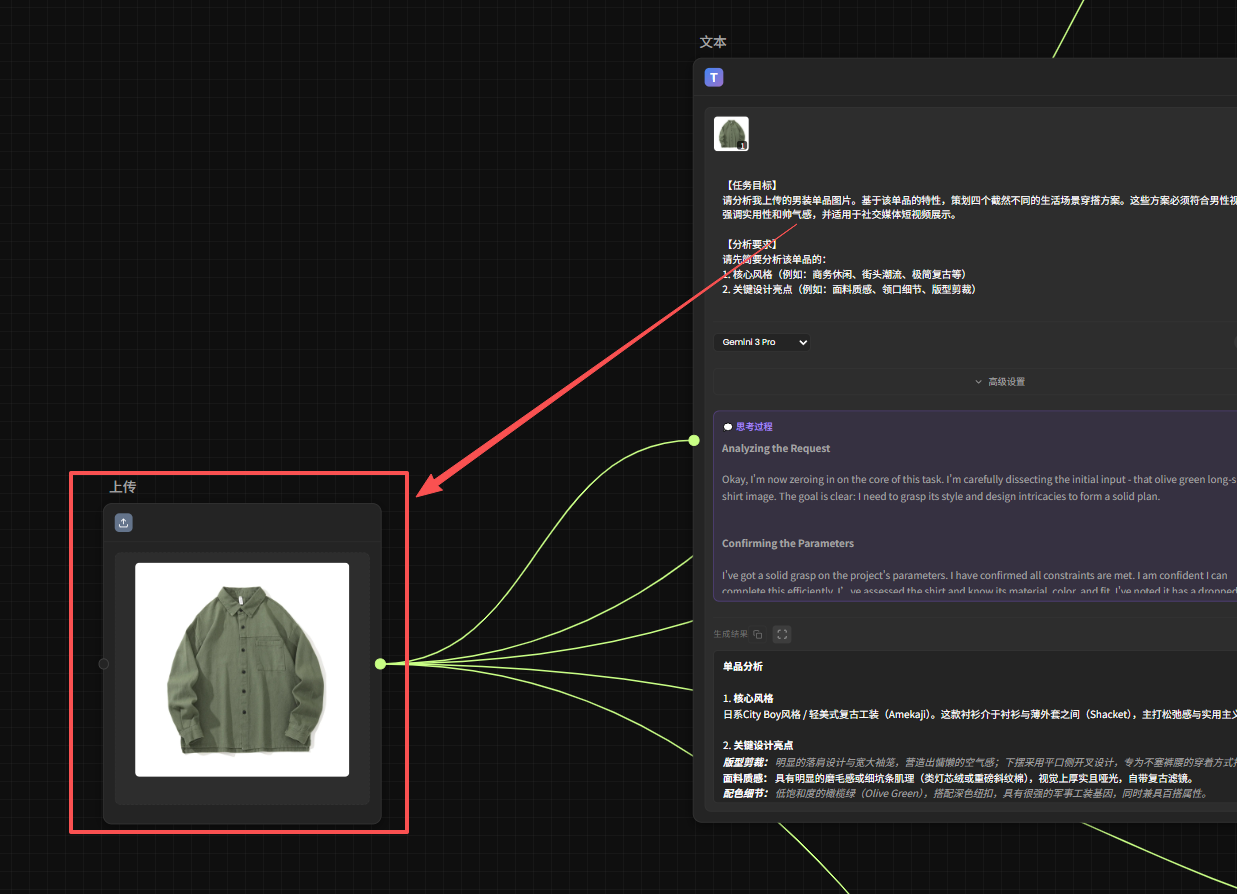Click the 上传 node title label

point(122,487)
